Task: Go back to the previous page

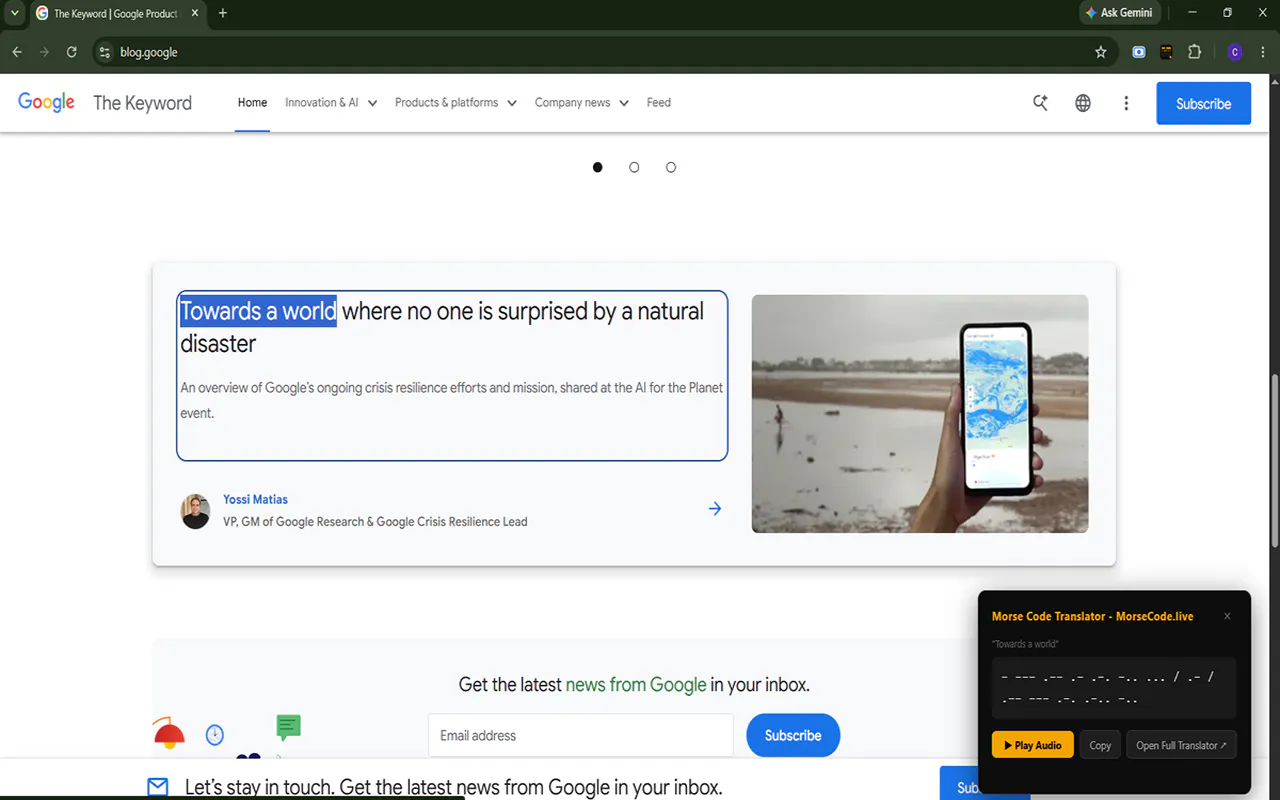Action: (17, 52)
